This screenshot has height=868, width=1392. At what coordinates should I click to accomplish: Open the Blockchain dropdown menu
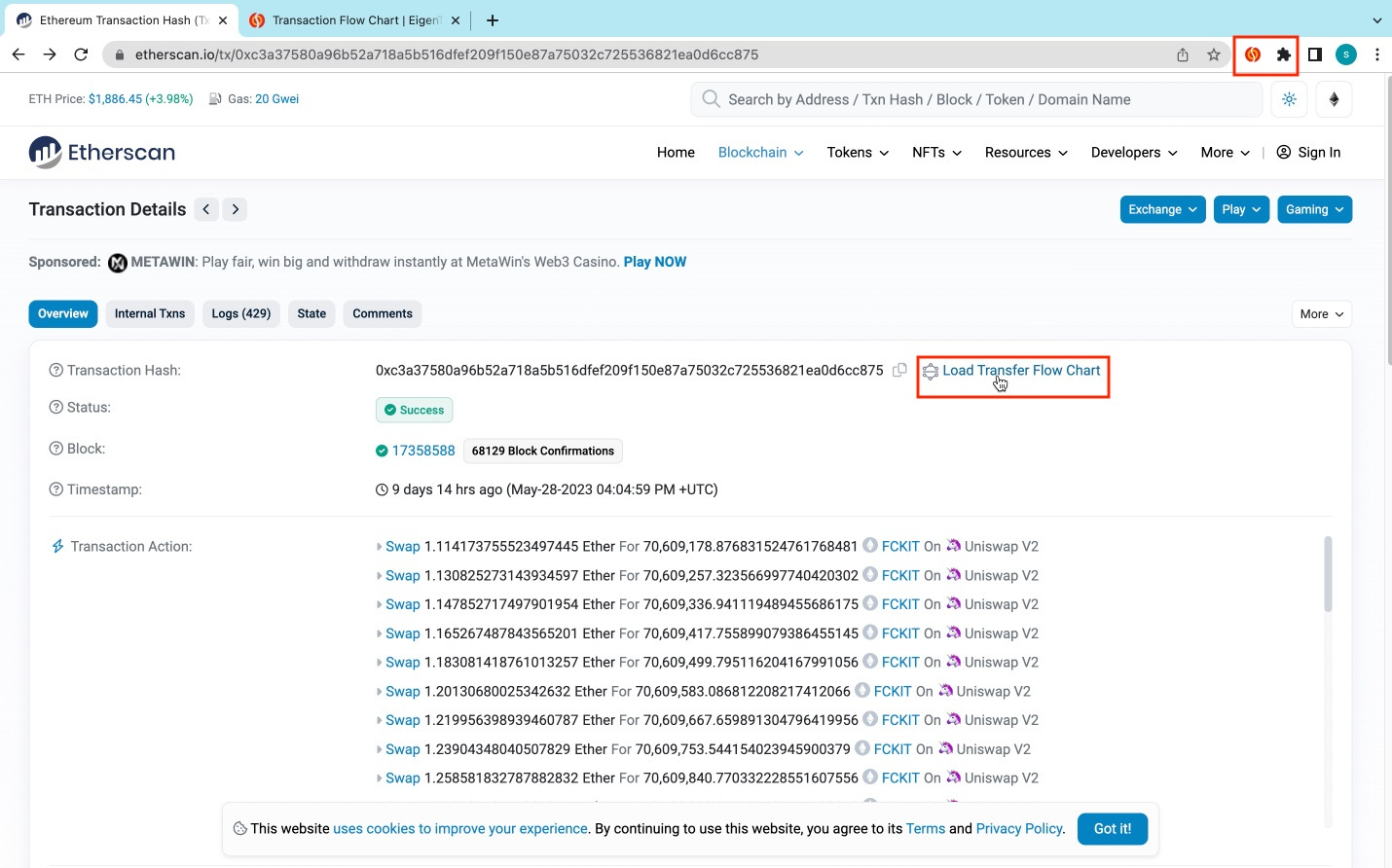pyautogui.click(x=761, y=153)
